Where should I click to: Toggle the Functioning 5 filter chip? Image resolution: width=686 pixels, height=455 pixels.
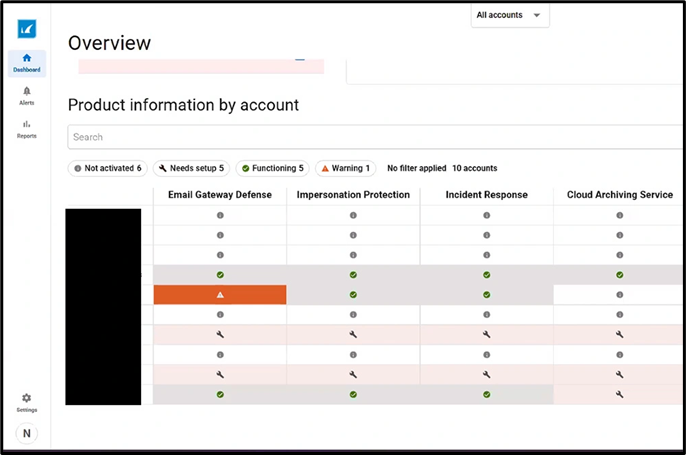pos(272,168)
